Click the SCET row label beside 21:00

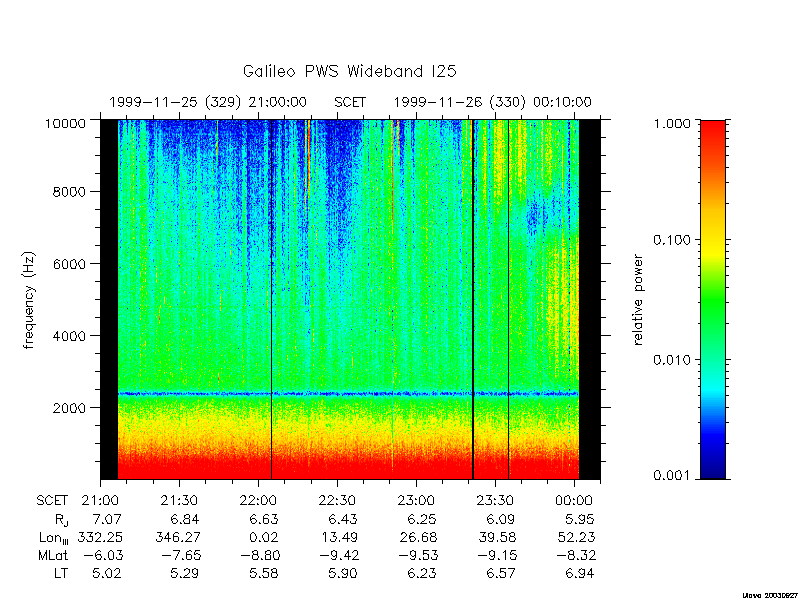(52, 501)
